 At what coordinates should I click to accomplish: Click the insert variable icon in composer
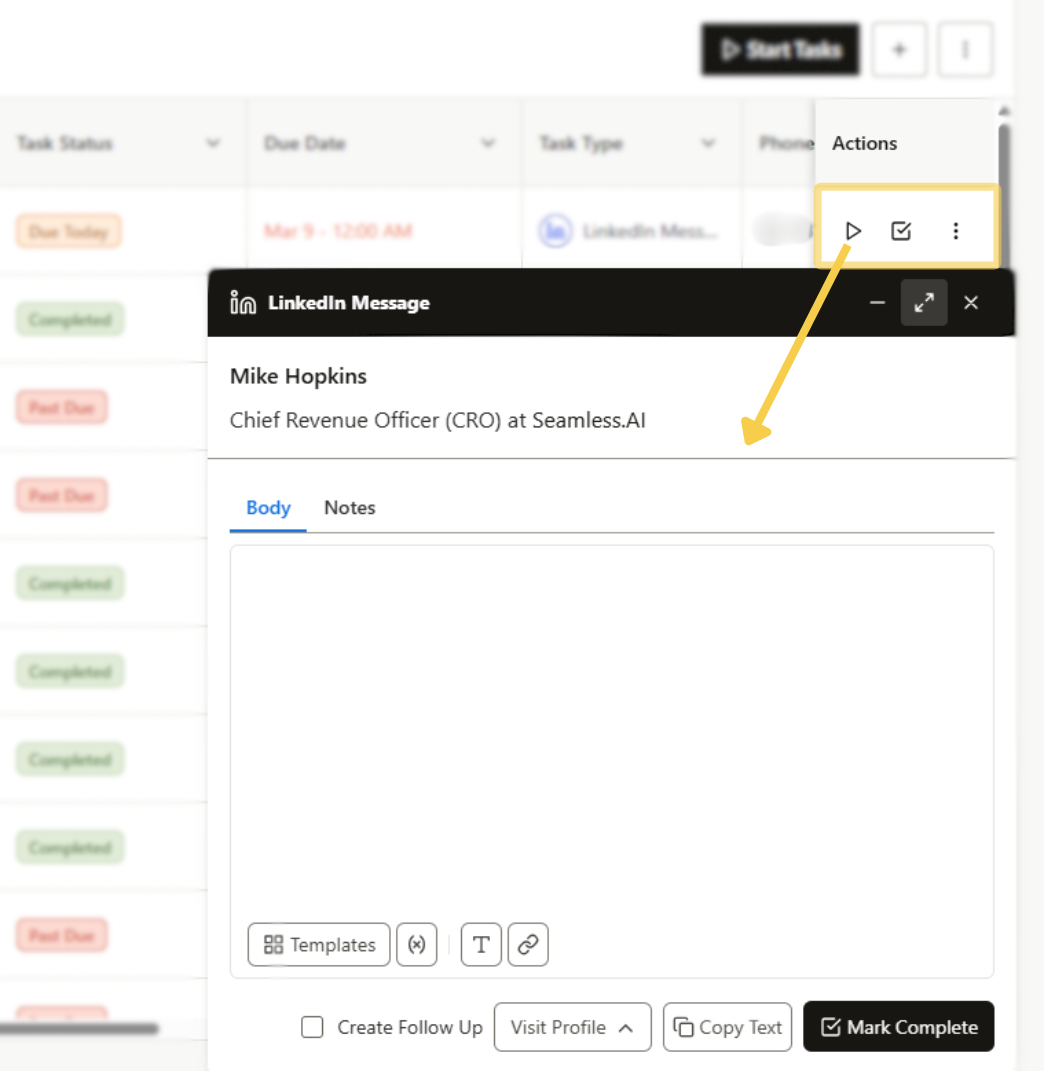coord(417,944)
